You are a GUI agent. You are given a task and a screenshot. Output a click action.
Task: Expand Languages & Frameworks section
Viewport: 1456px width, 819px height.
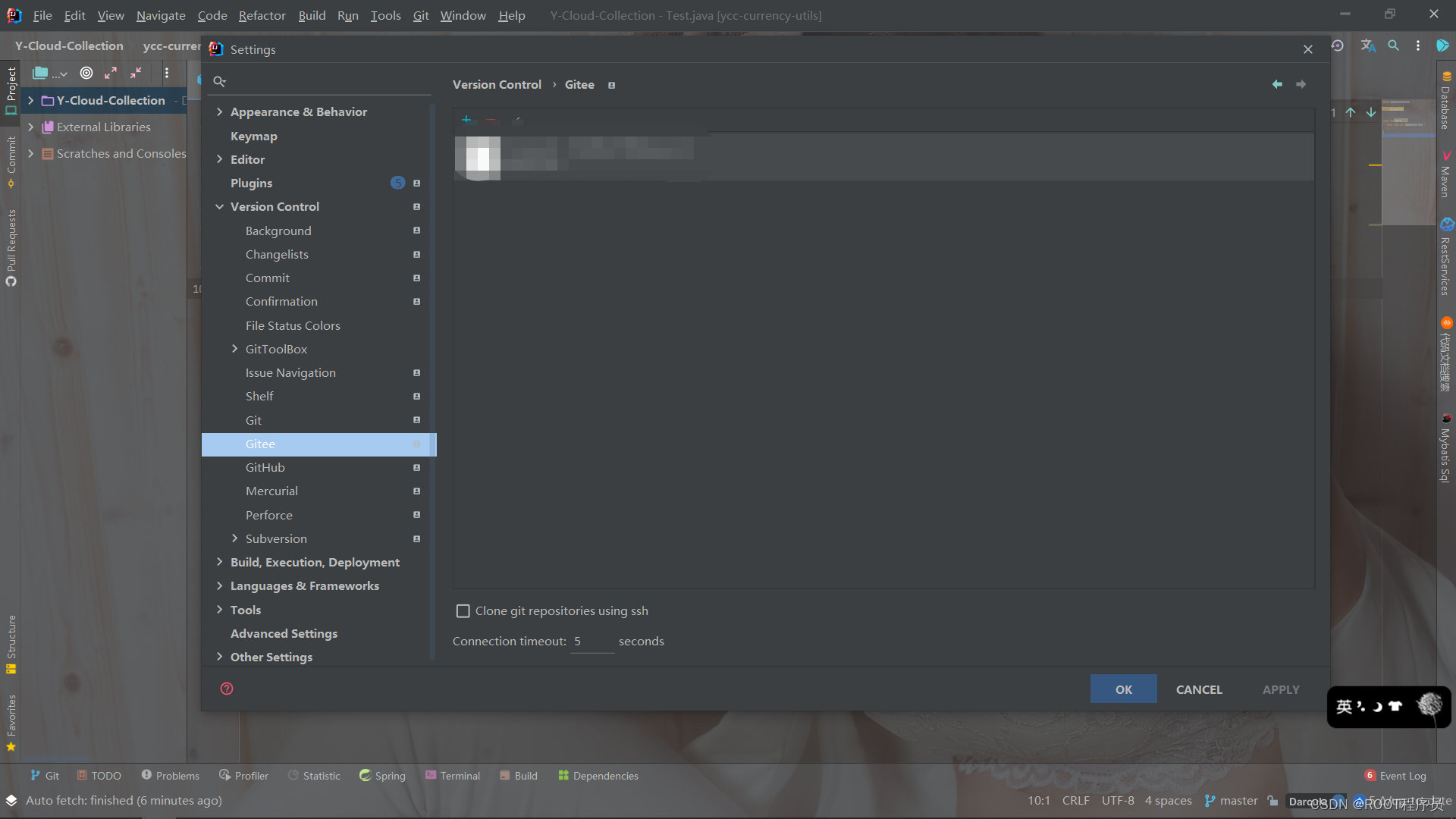pyautogui.click(x=220, y=586)
